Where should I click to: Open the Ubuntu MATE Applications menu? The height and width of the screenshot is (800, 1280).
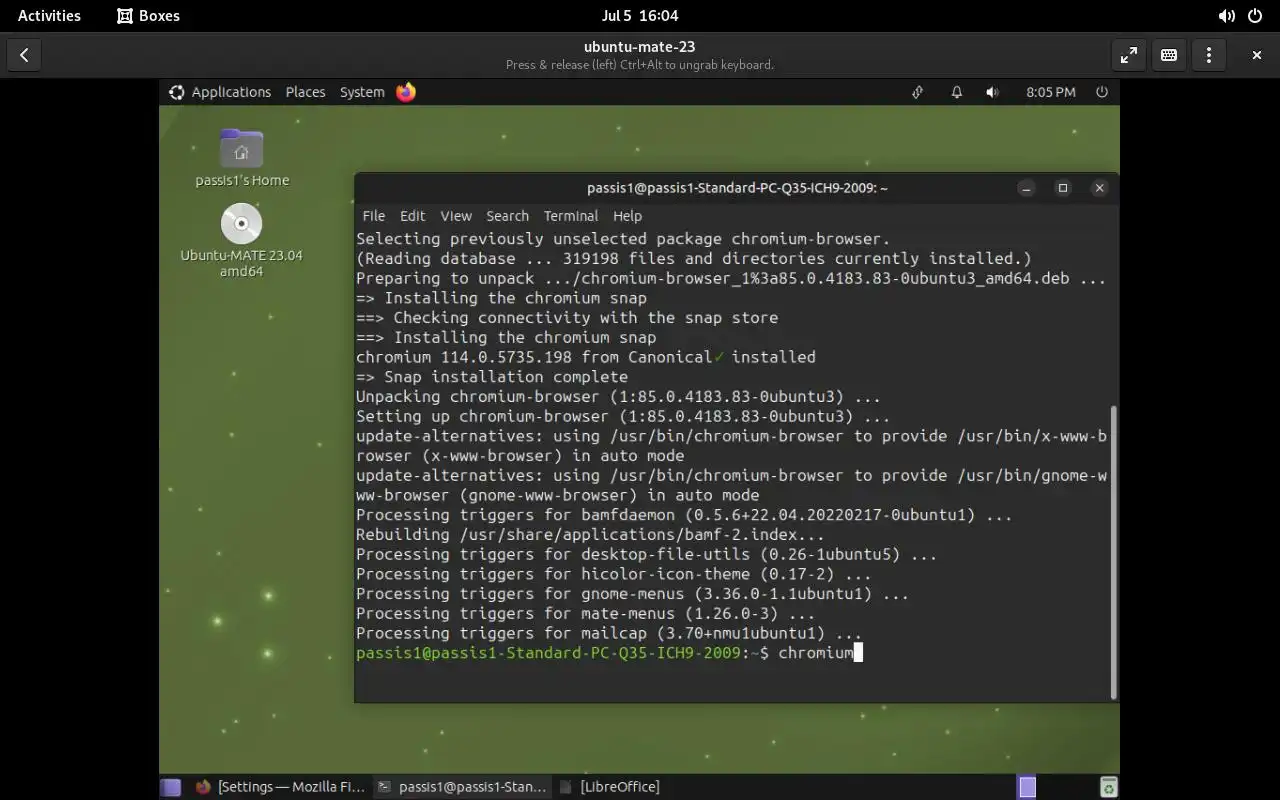pos(220,92)
